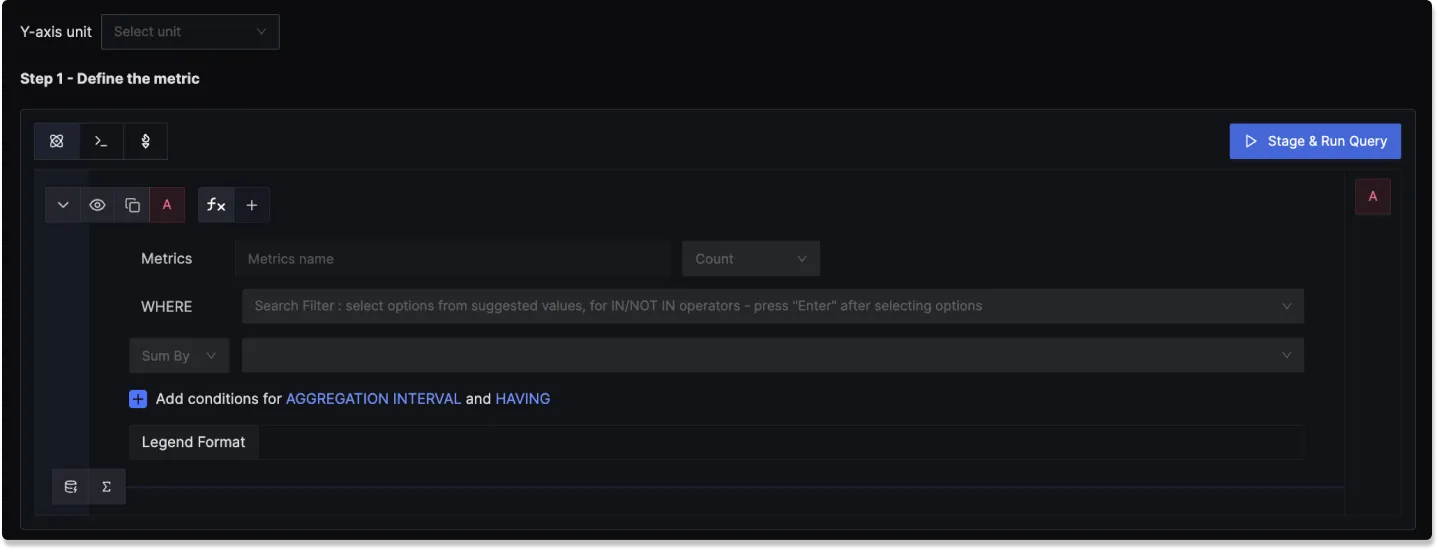Image resolution: width=1438 pixels, height=550 pixels.
Task: Select the A query badge in right sidebar
Action: pos(1373,197)
